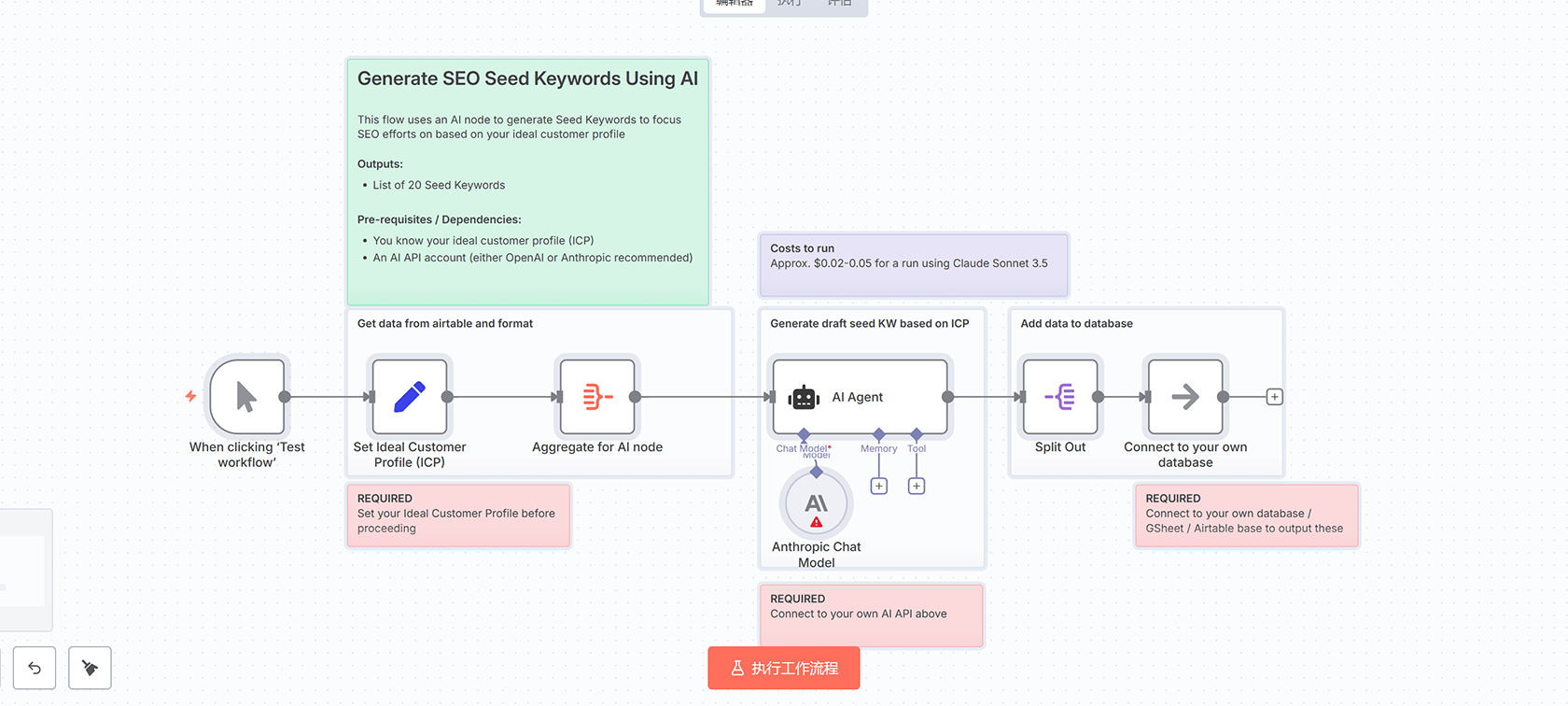Screen dimensions: 1568x706
Task: Add a node after 'Connect to your own database'
Action: pos(1274,397)
